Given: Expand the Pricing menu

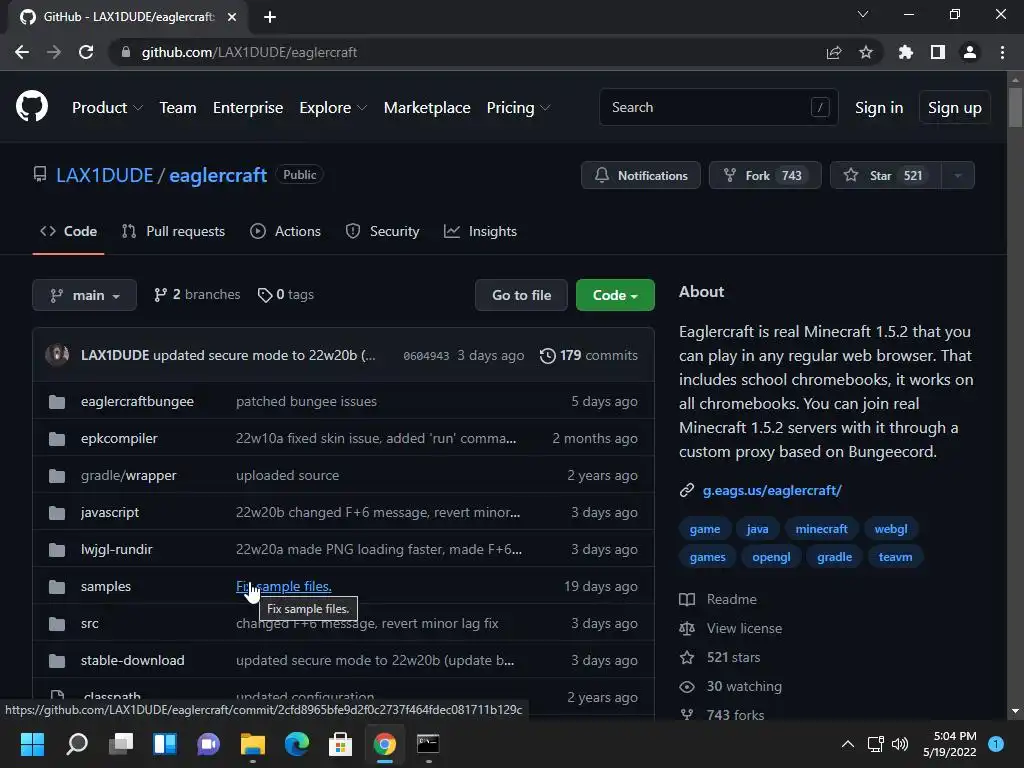Looking at the screenshot, I should (x=518, y=108).
